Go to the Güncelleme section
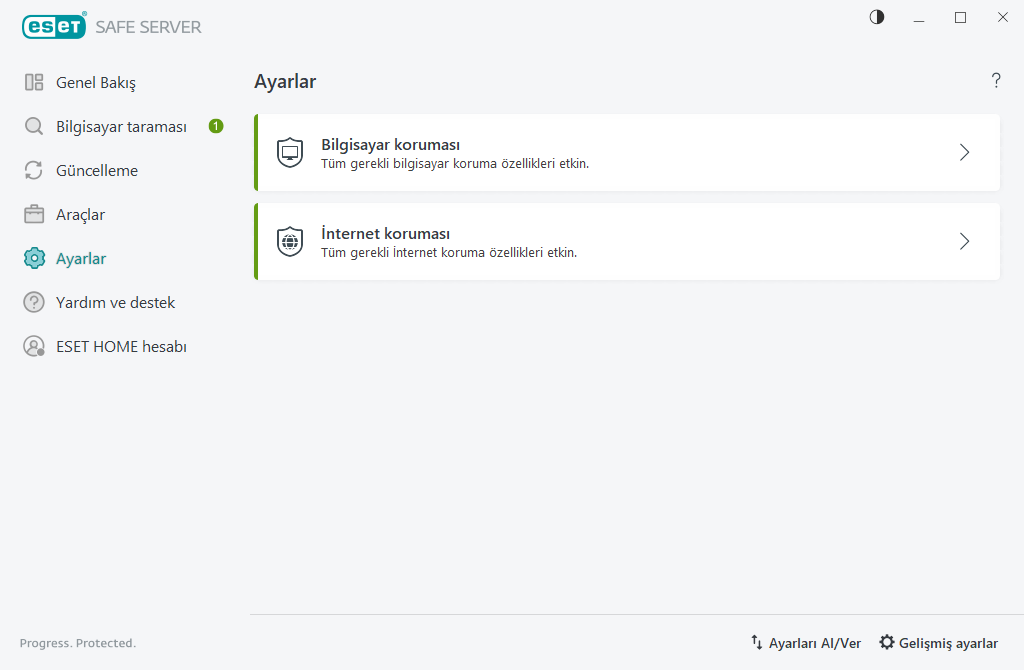1024x670 pixels. click(x=97, y=170)
